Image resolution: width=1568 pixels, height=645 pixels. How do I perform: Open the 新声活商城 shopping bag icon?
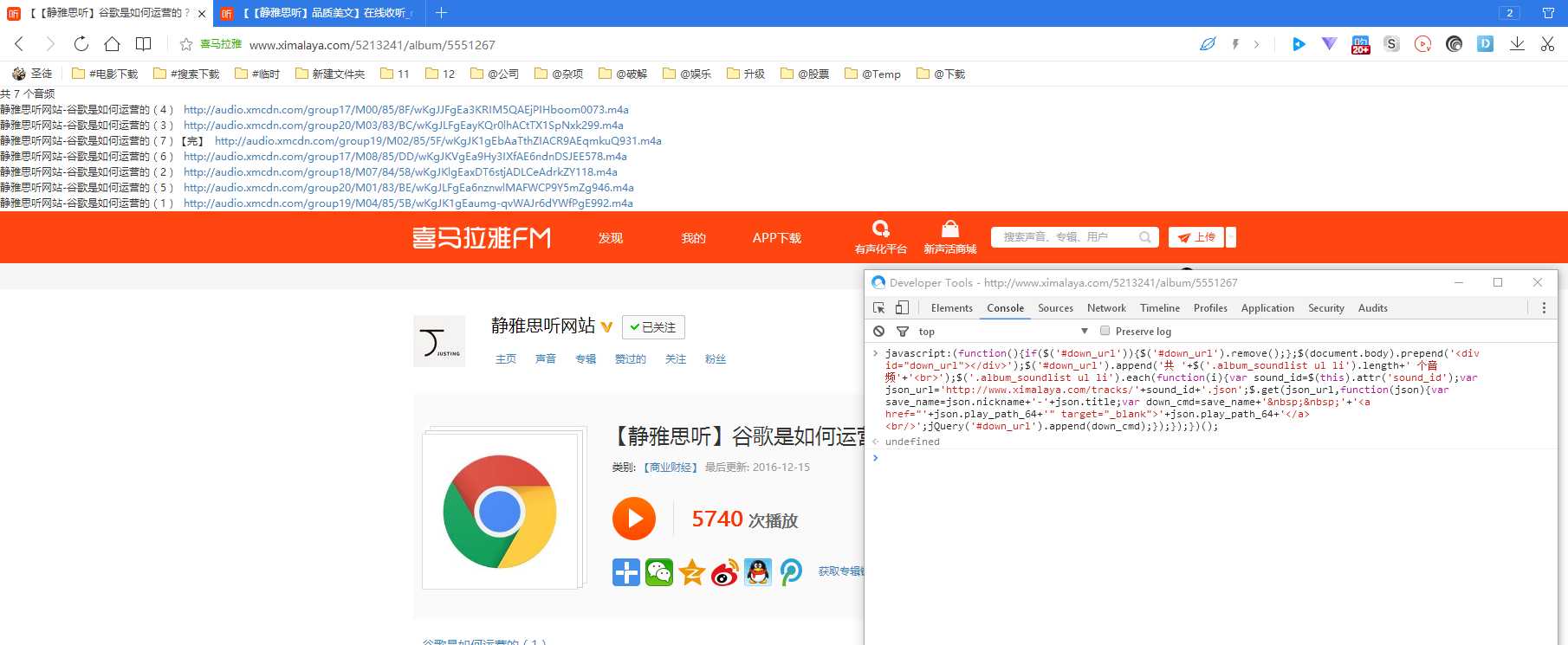coord(950,229)
